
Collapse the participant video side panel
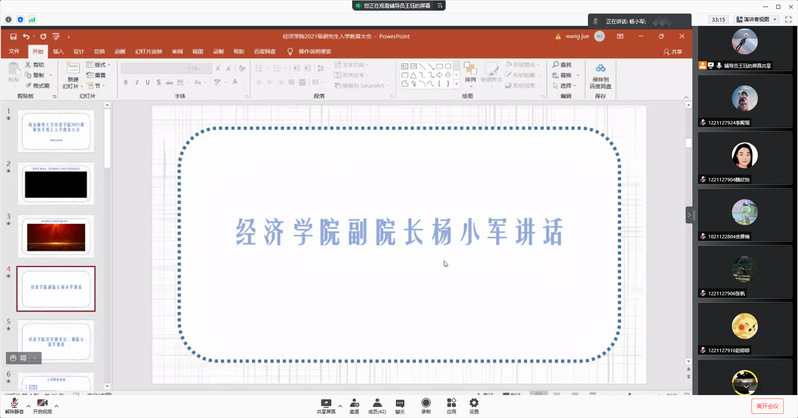tap(689, 215)
